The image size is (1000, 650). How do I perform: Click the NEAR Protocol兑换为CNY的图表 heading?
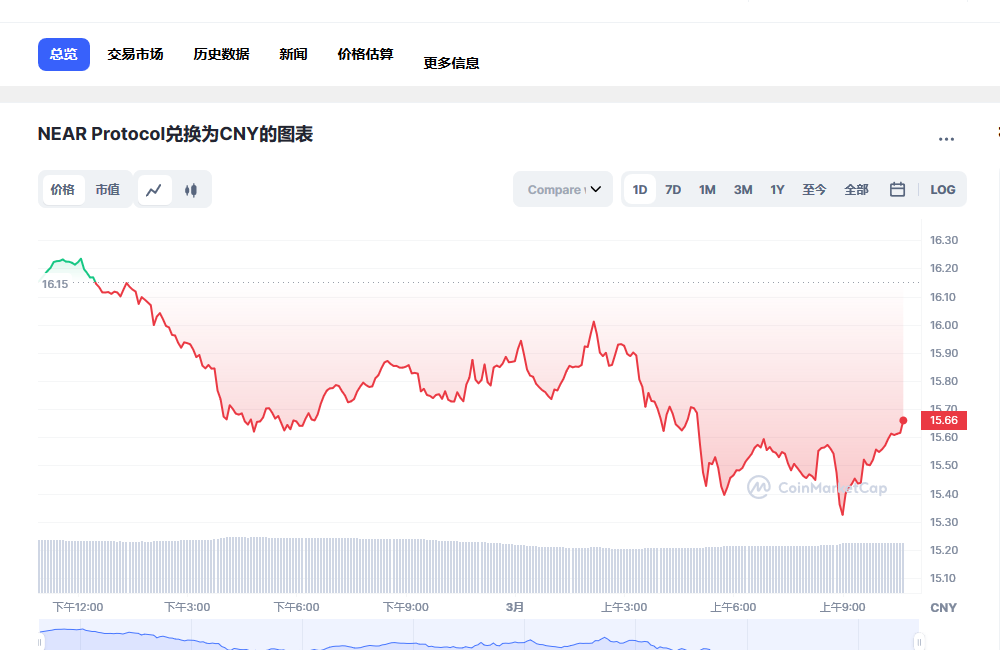coord(175,135)
